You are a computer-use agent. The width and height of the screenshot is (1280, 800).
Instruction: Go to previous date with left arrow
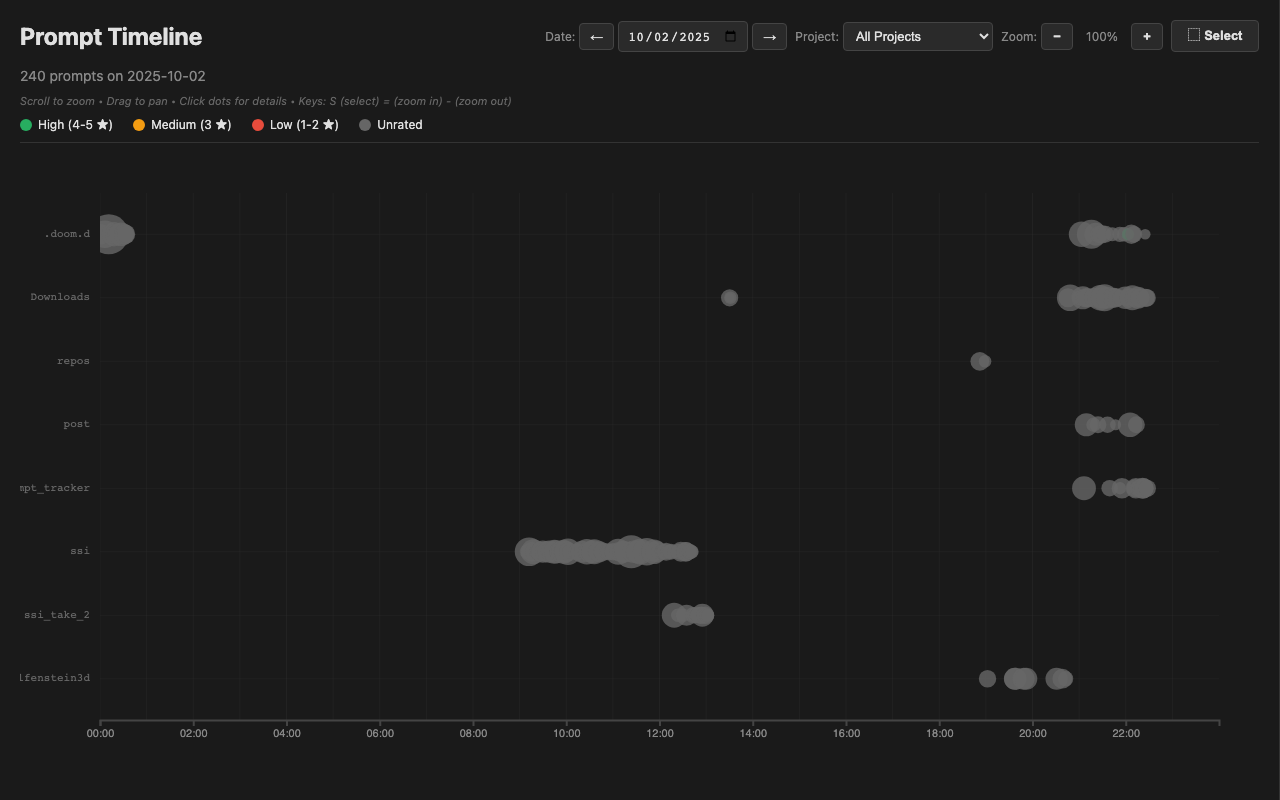pyautogui.click(x=596, y=37)
